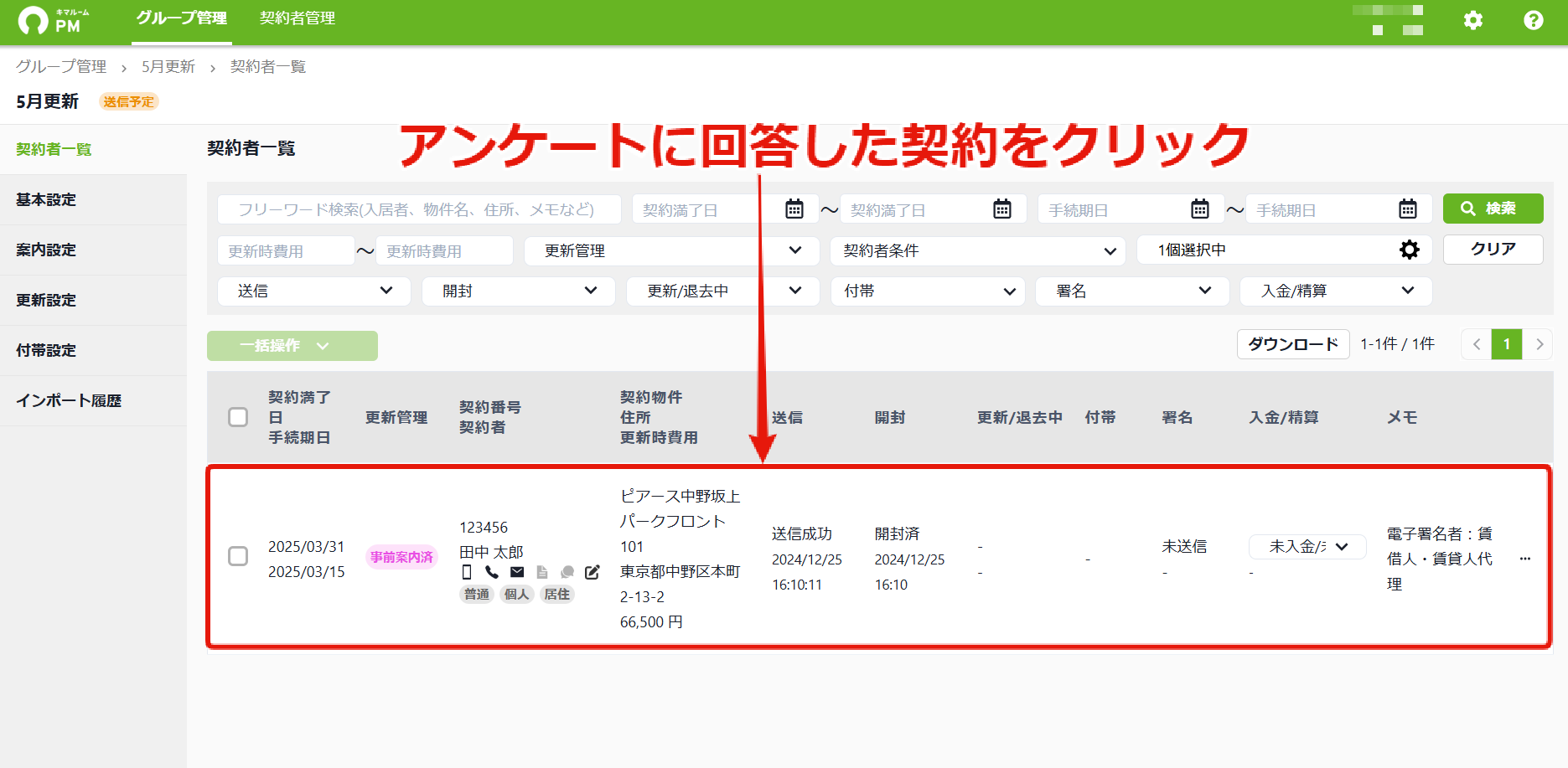Open the 付帯 filter dropdown

pyautogui.click(x=929, y=291)
